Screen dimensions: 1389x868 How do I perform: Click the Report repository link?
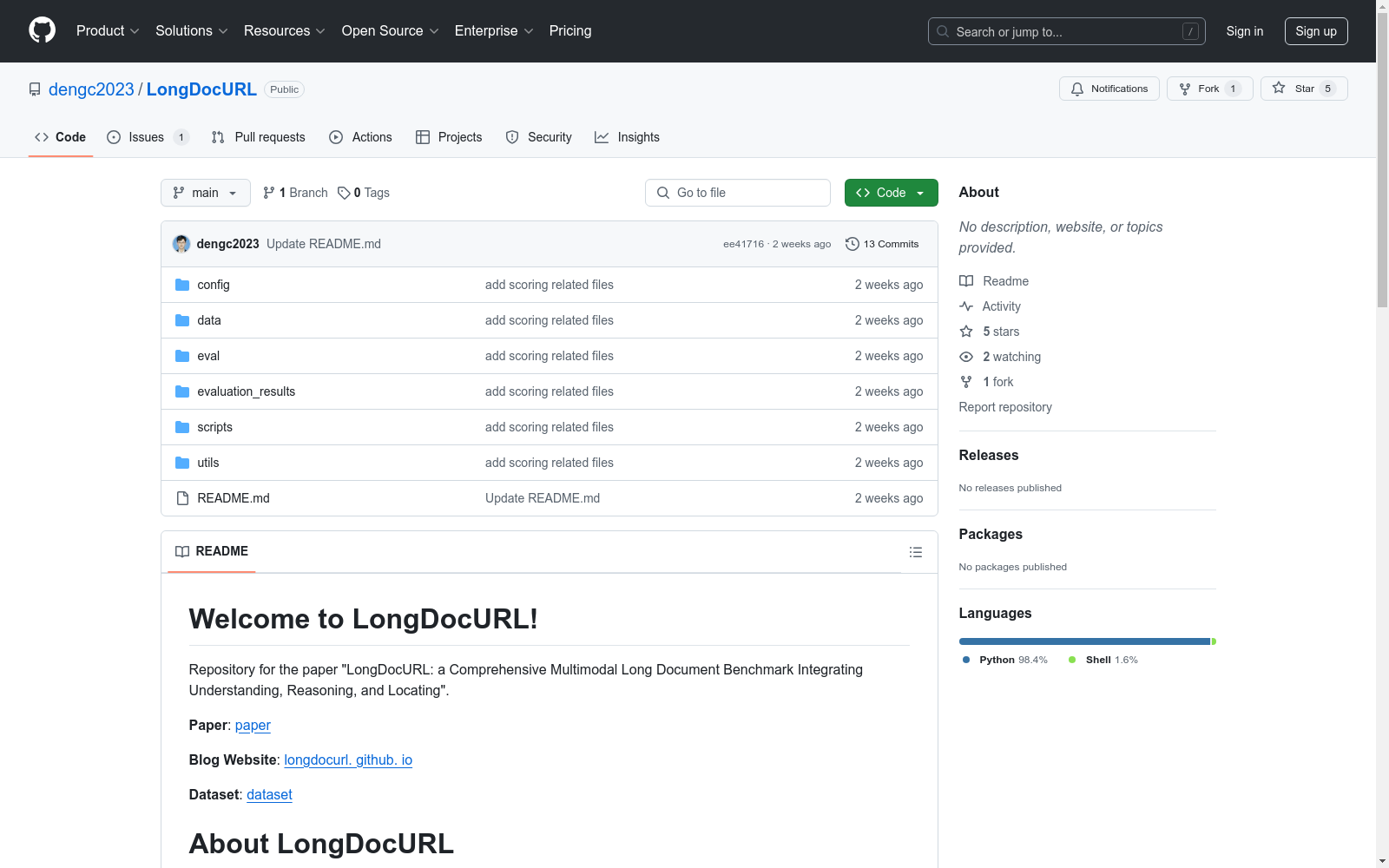(1005, 407)
